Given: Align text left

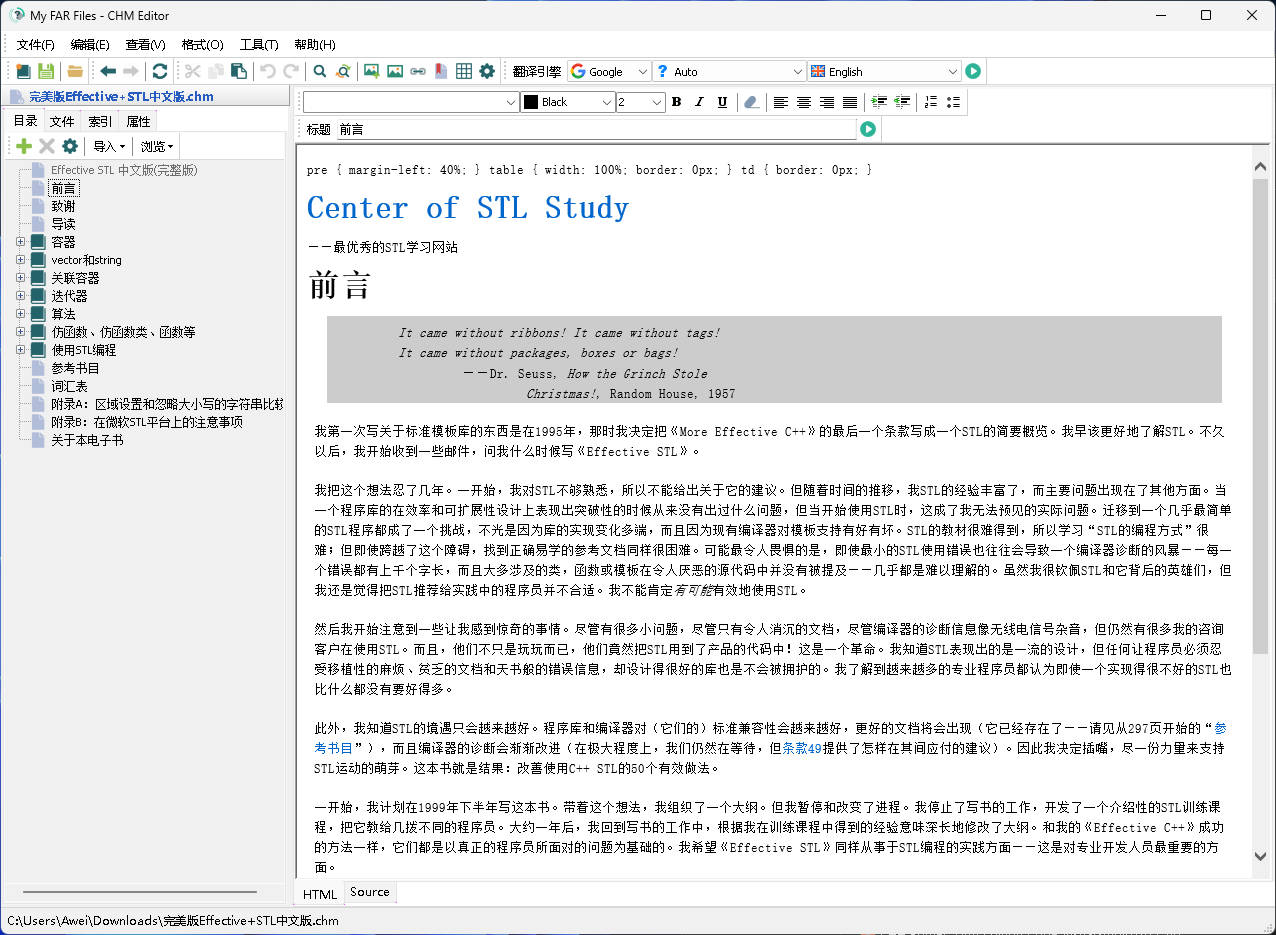Looking at the screenshot, I should tap(781, 102).
